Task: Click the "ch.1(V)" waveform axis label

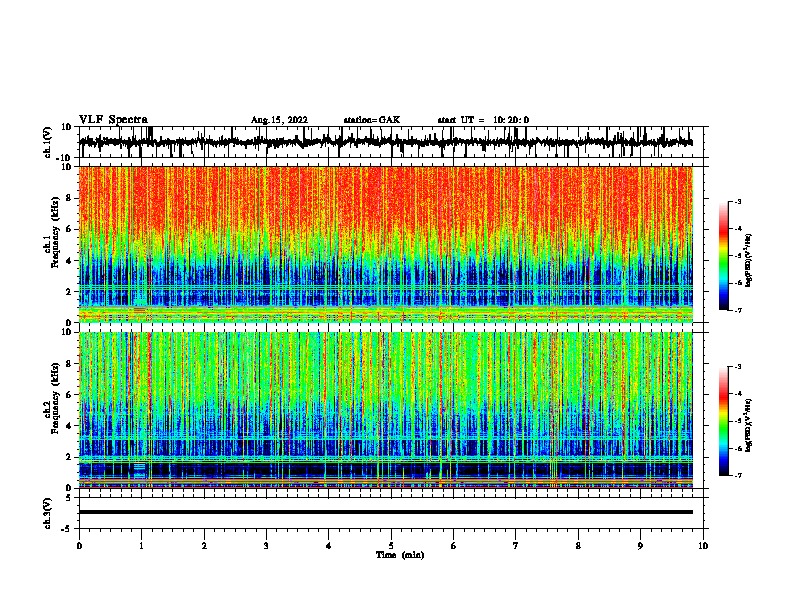Action: click(x=47, y=142)
